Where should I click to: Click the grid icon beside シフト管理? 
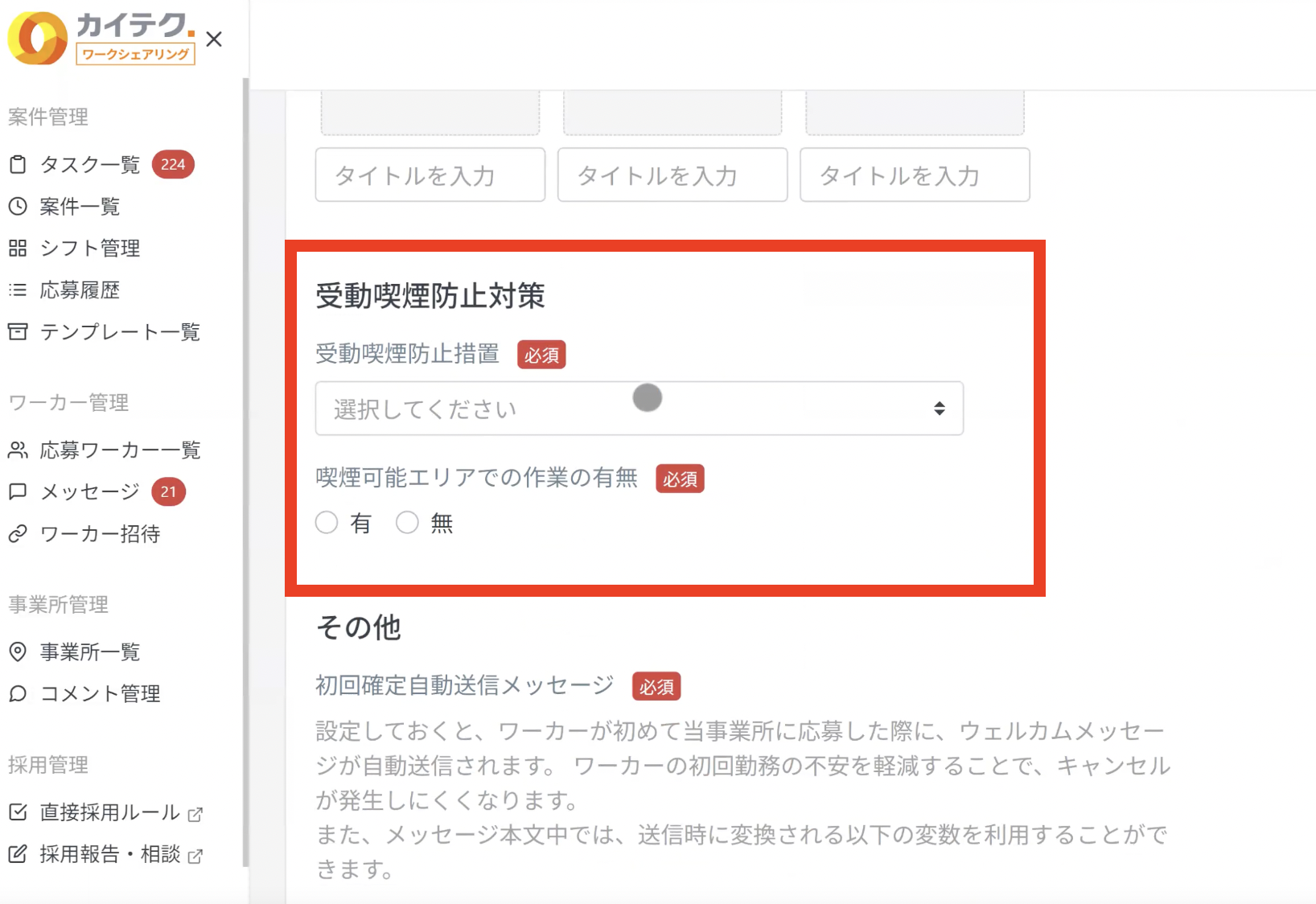point(18,248)
